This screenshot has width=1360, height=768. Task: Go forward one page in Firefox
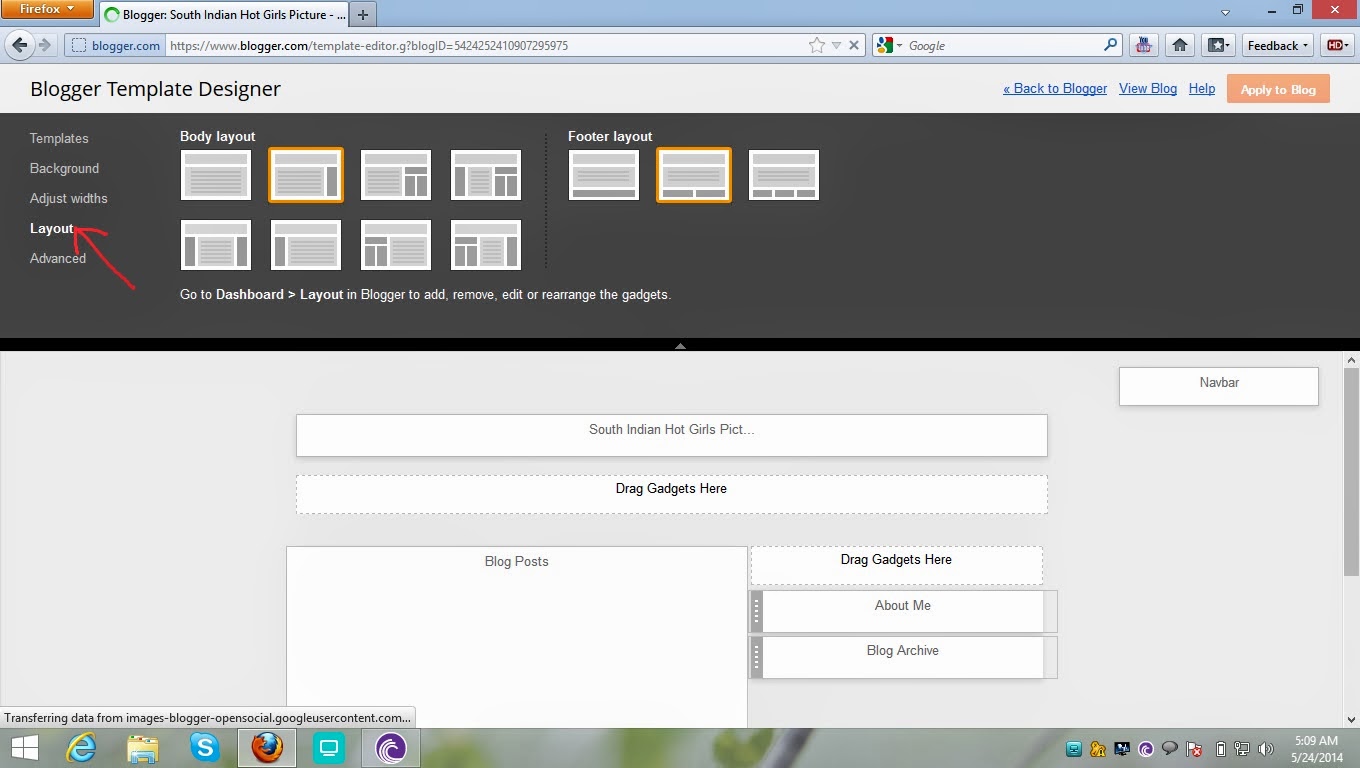tap(45, 45)
